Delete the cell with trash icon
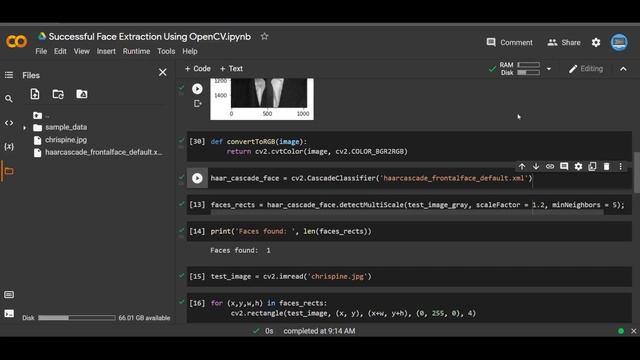 pyautogui.click(x=607, y=167)
